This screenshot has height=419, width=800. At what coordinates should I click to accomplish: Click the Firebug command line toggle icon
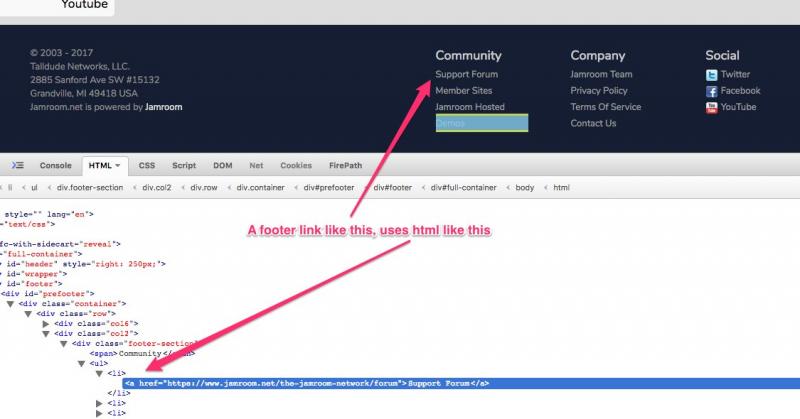[17, 165]
